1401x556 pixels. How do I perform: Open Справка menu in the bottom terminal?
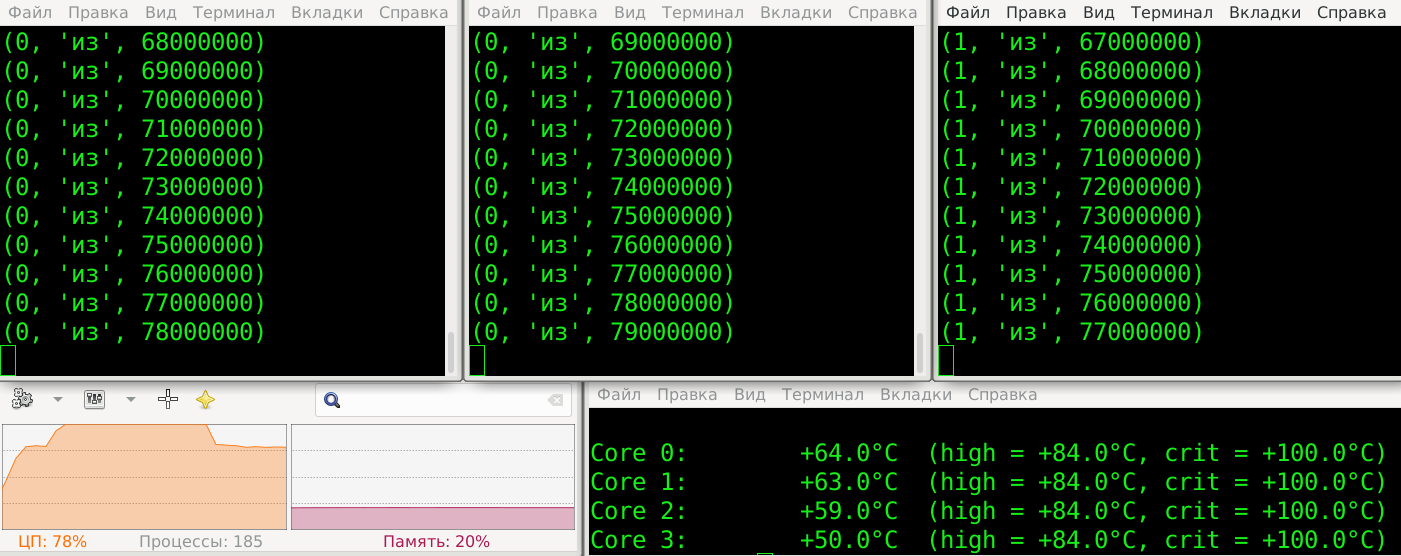(1002, 395)
